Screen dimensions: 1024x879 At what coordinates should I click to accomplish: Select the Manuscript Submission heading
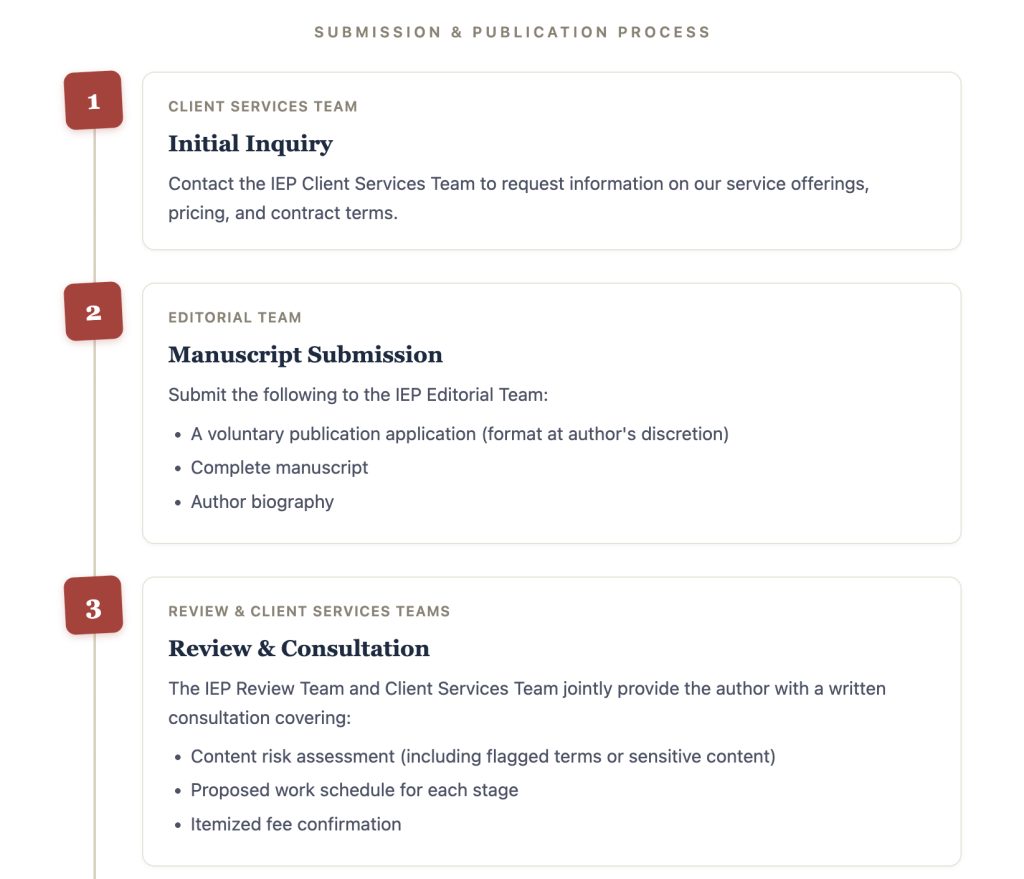[305, 355]
